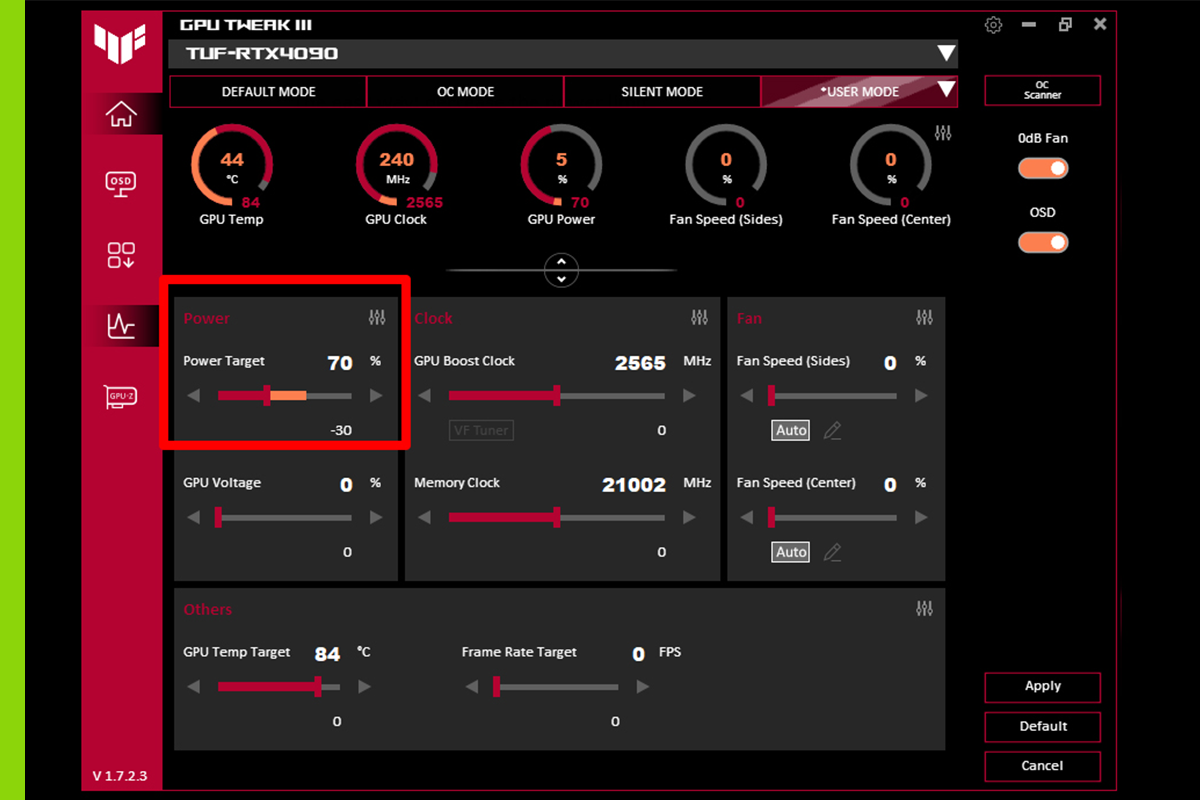Viewport: 1200px width, 800px height.
Task: Open the User Mode profile dropdown arrow
Action: click(x=946, y=91)
